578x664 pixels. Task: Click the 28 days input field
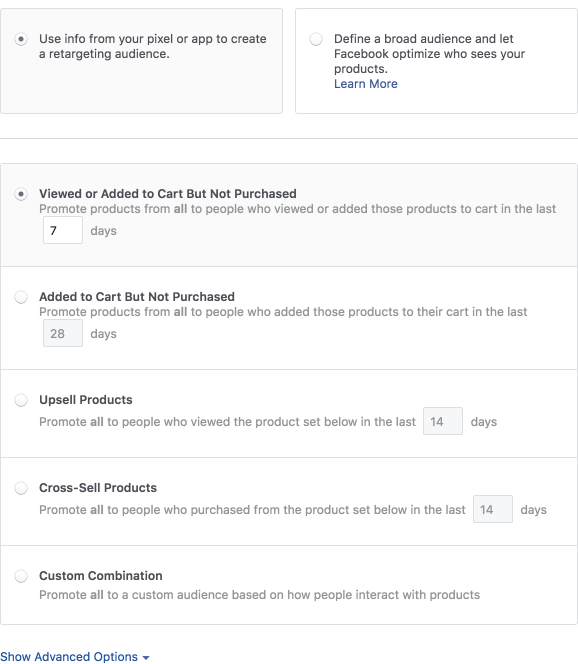tap(63, 333)
